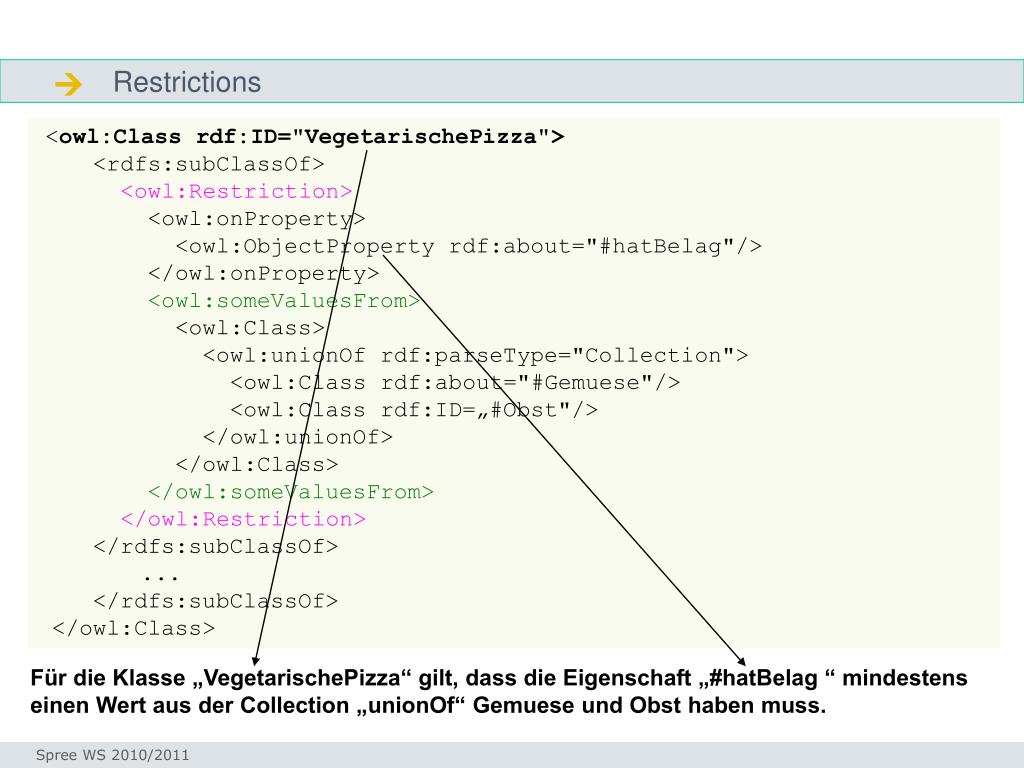Click the green closing </owl:someValuesFrom> tag
Screen dimensions: 1024x768
point(291,492)
